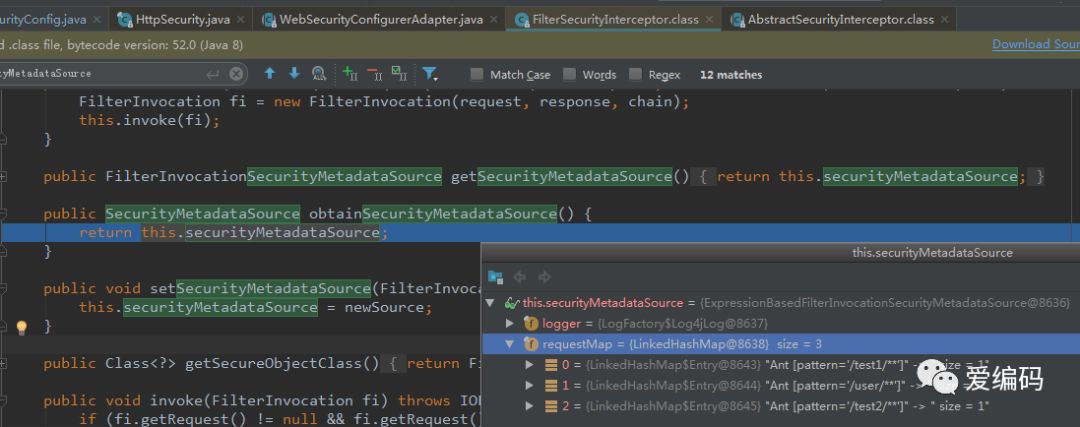Clear the search field with the X icon
This screenshot has width=1080, height=427.
(x=236, y=74)
